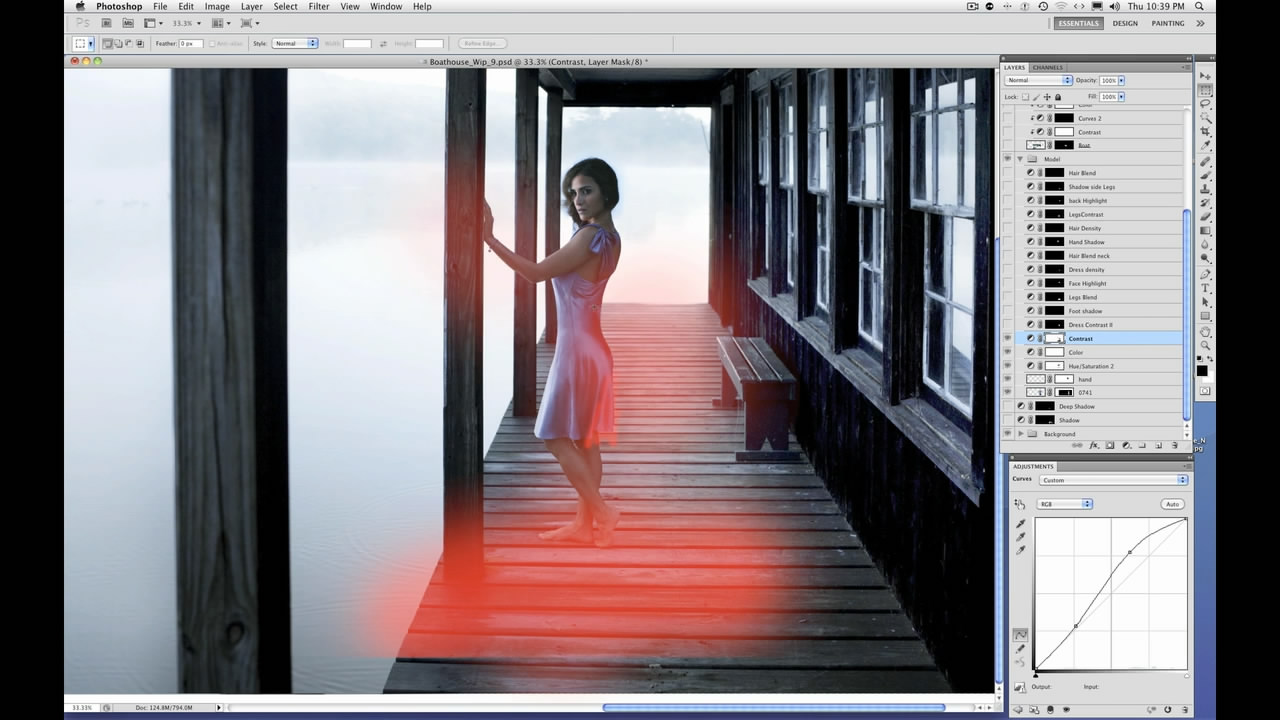Image resolution: width=1280 pixels, height=720 pixels.
Task: Select the Rectangular Marquee tool in toolbox
Action: [1205, 90]
